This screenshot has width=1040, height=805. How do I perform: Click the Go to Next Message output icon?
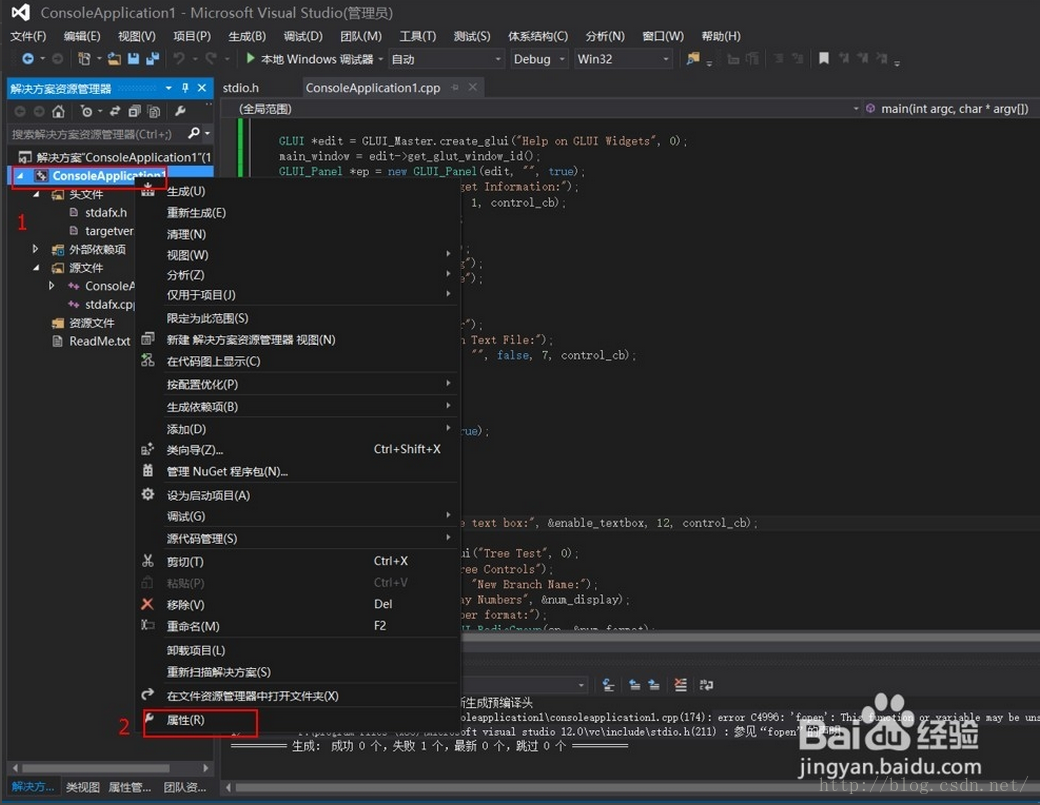(x=654, y=685)
